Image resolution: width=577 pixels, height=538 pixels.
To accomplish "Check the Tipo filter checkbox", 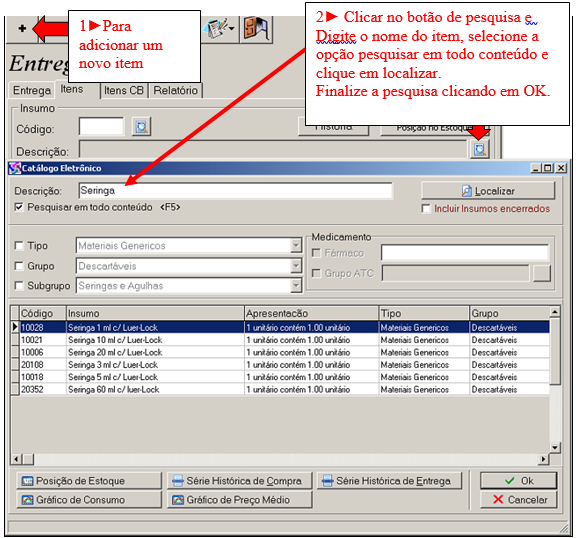I will tap(18, 245).
